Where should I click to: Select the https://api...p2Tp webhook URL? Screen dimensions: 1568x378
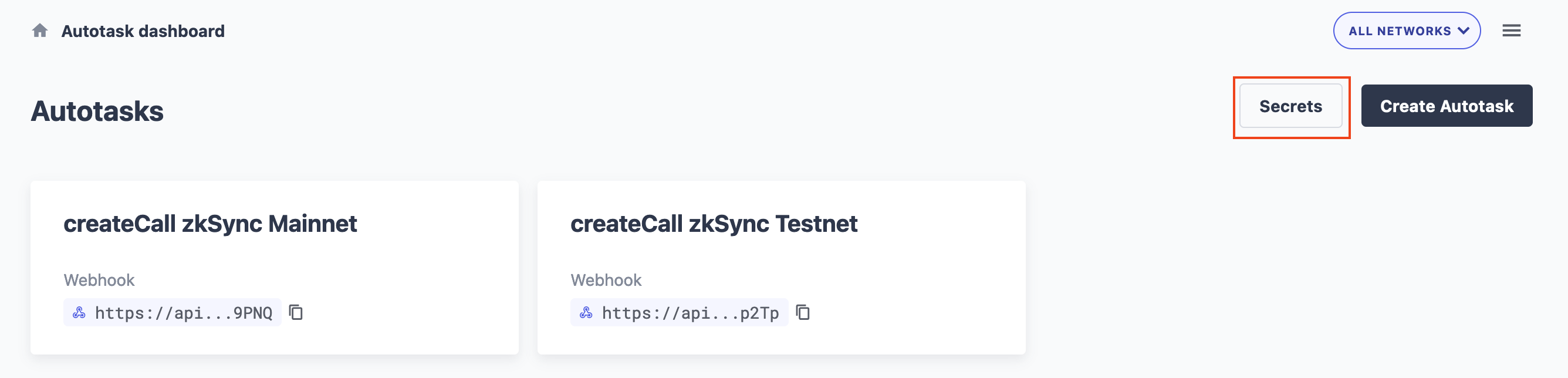click(690, 313)
